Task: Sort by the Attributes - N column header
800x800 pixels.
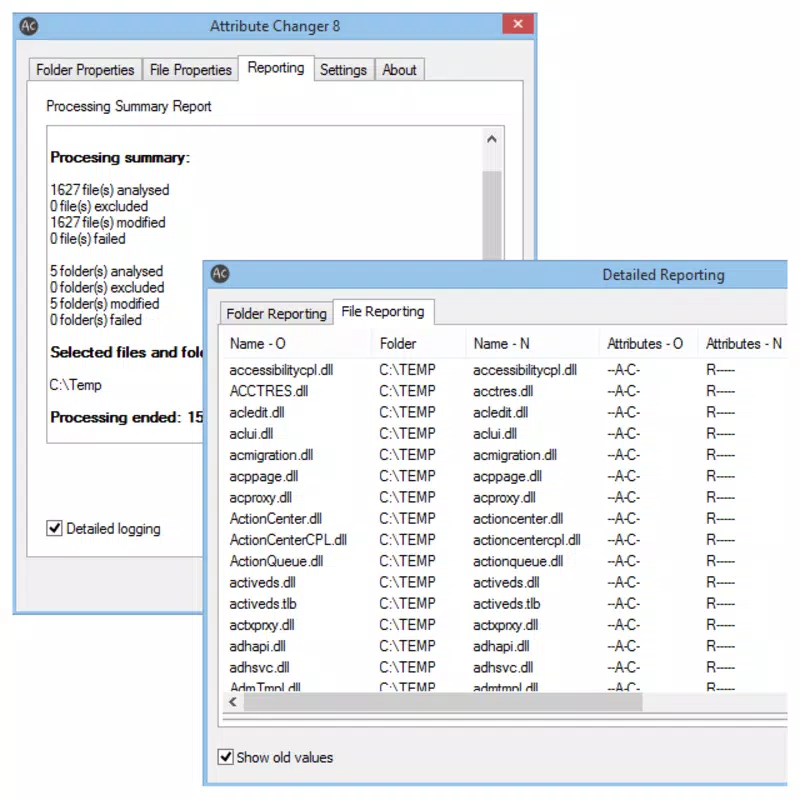Action: (743, 344)
